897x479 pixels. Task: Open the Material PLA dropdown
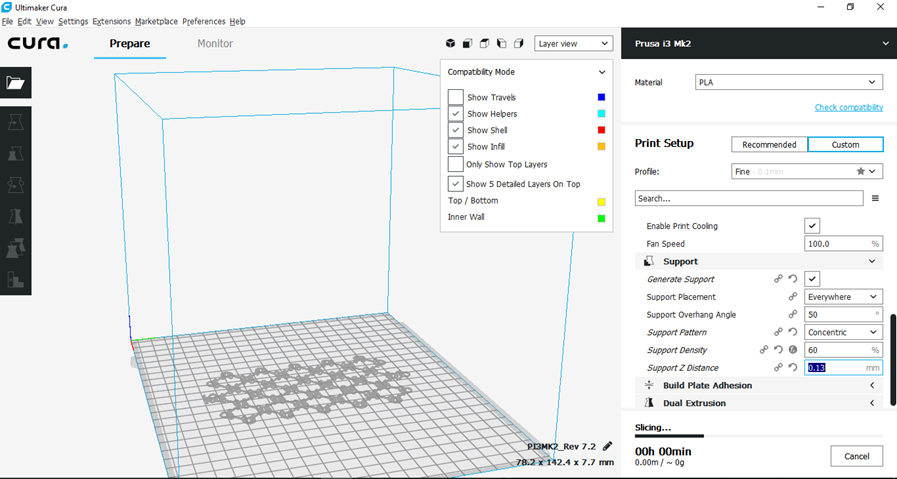(x=788, y=82)
